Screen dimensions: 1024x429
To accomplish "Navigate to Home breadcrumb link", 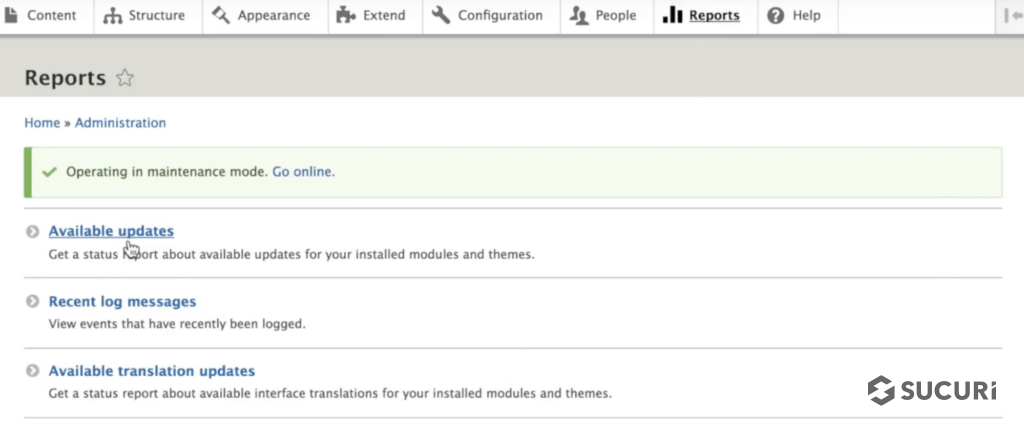I will coord(42,123).
